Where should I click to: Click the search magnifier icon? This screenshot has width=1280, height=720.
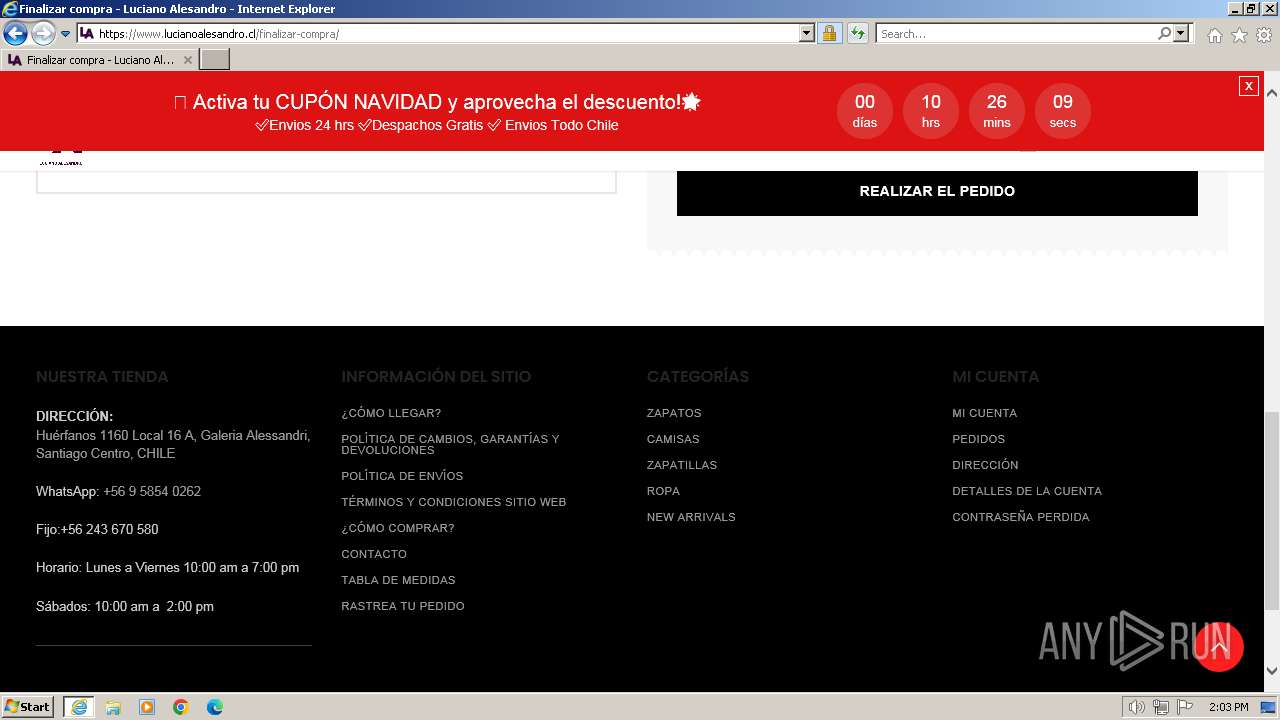coord(1164,33)
